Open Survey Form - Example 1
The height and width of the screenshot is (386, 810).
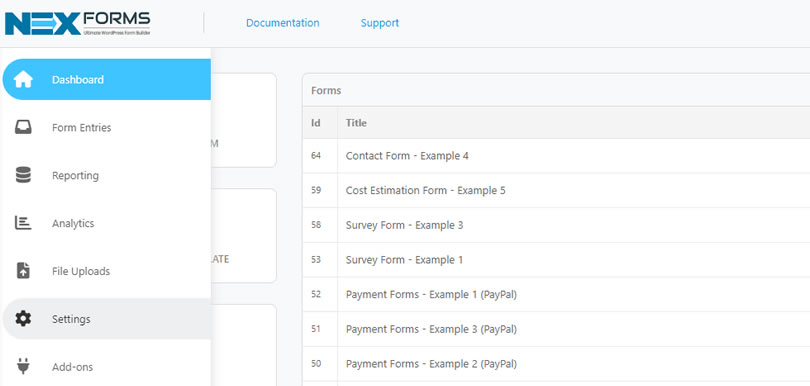404,259
